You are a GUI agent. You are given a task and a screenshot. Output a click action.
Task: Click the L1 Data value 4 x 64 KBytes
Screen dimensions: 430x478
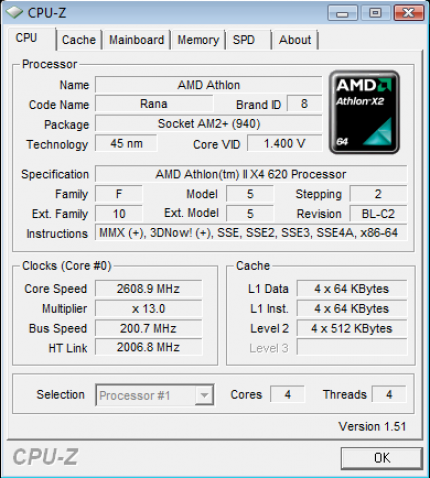point(352,289)
